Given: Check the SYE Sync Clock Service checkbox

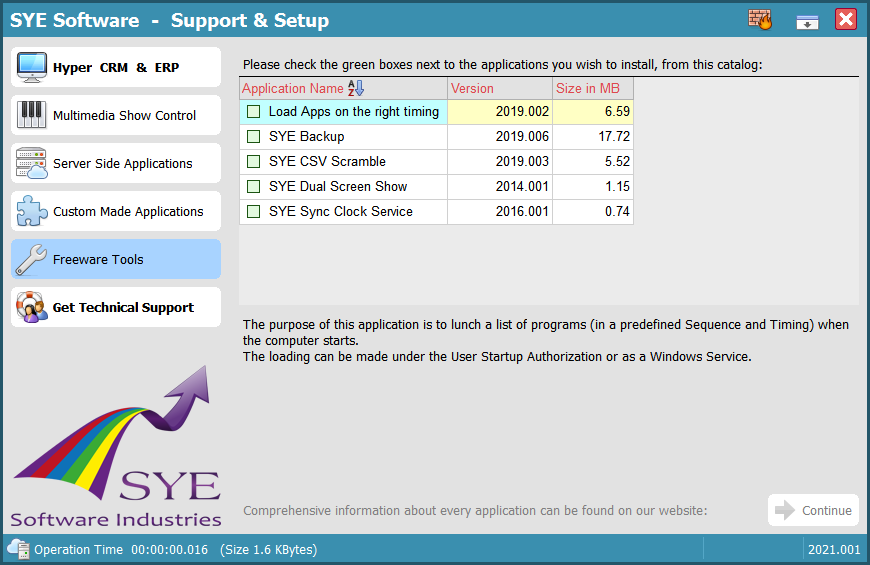Looking at the screenshot, I should (x=254, y=211).
